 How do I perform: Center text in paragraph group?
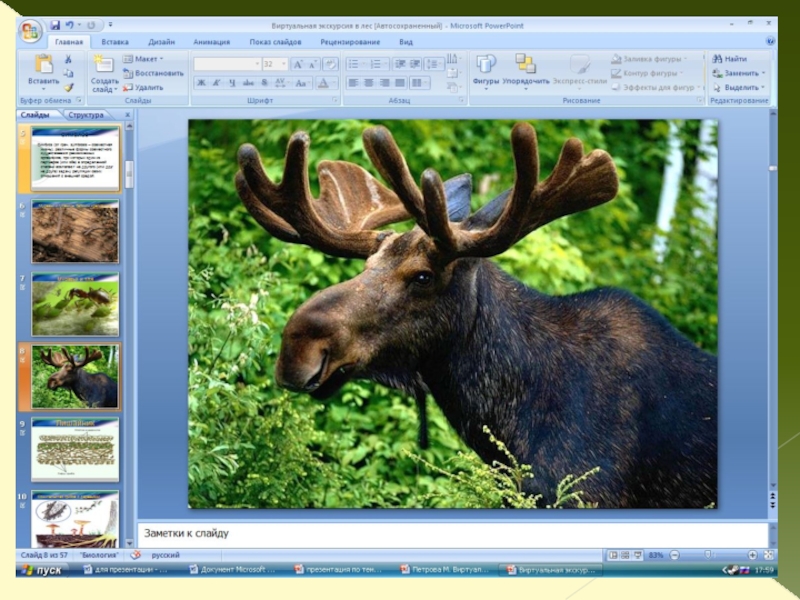coord(369,83)
